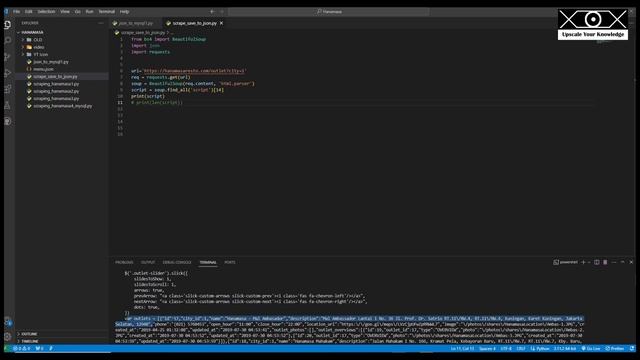Click the navigate forward arrow in the title bar
640x360 pixels.
point(222,12)
